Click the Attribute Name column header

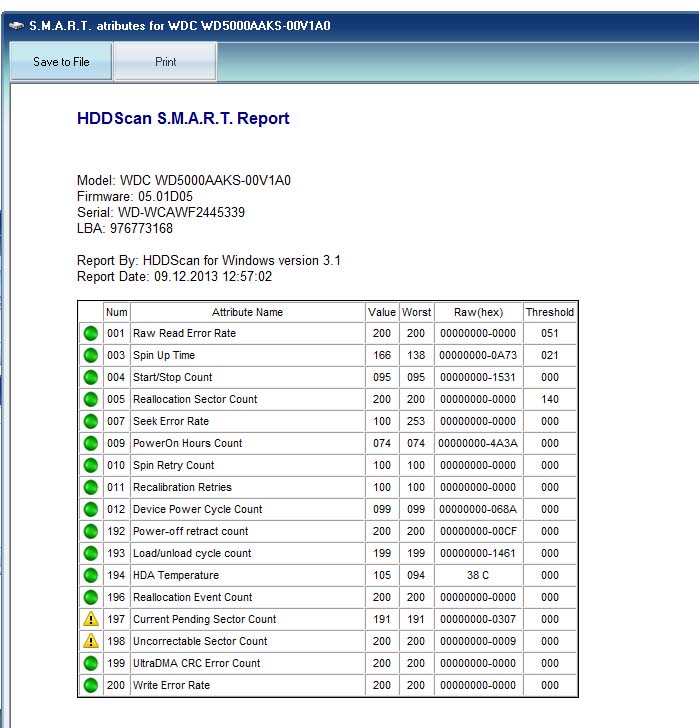[247, 312]
